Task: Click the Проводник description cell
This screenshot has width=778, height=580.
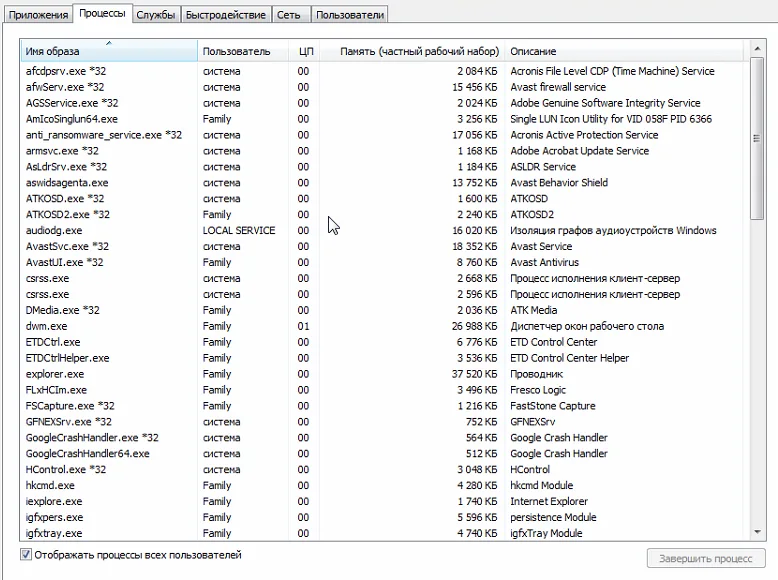Action: pos(536,374)
